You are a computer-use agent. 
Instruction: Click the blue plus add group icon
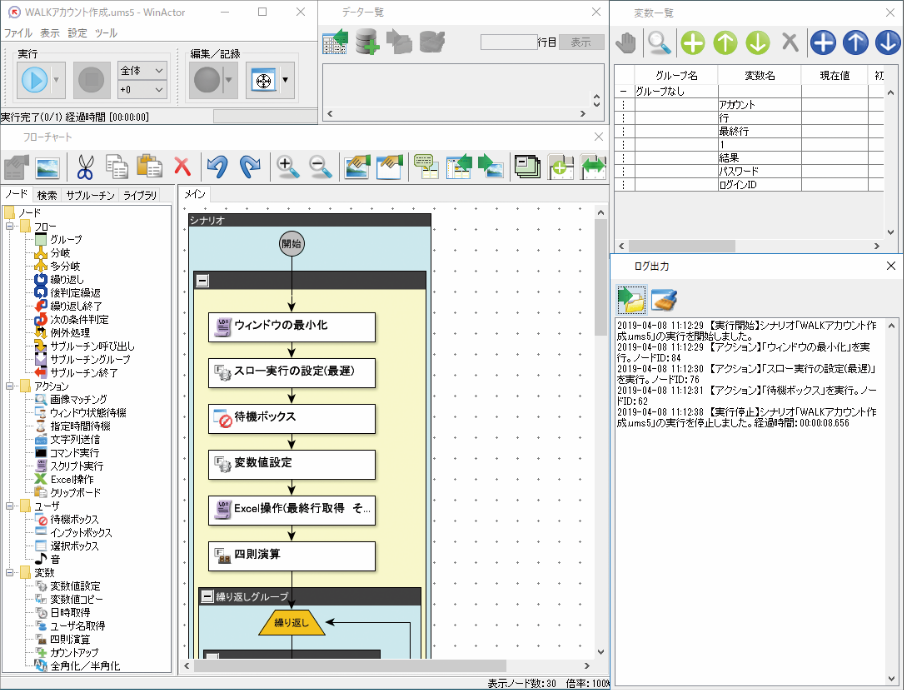coord(823,43)
